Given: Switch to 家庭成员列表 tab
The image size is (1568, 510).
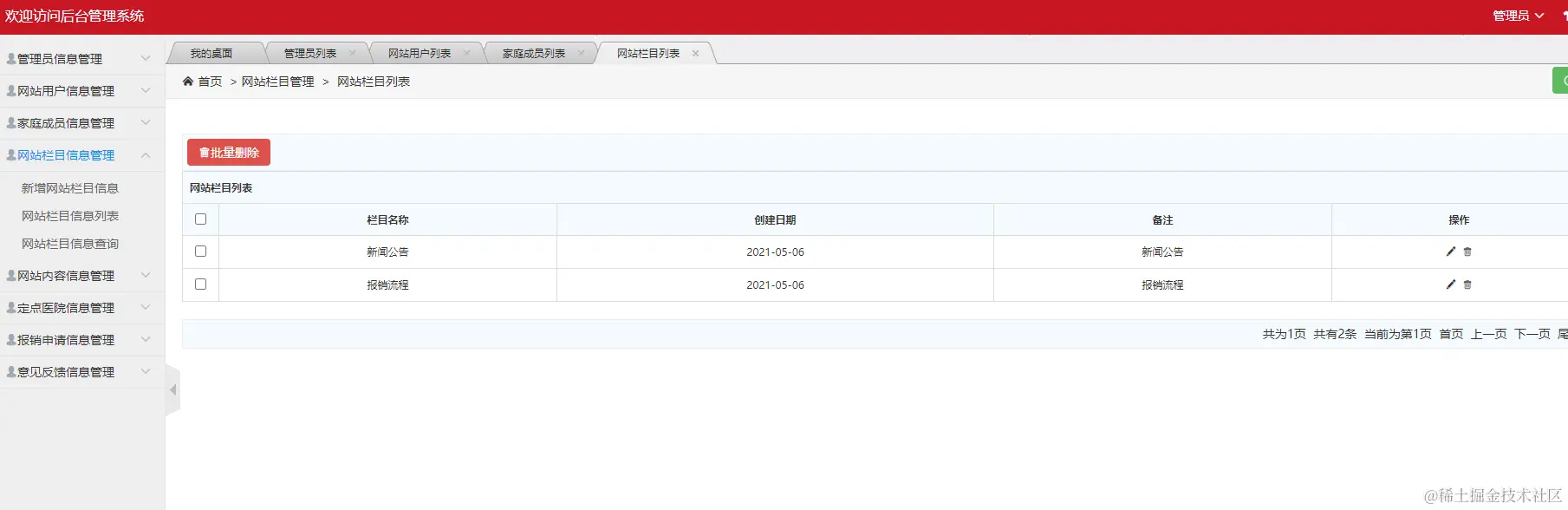Looking at the screenshot, I should pos(534,53).
